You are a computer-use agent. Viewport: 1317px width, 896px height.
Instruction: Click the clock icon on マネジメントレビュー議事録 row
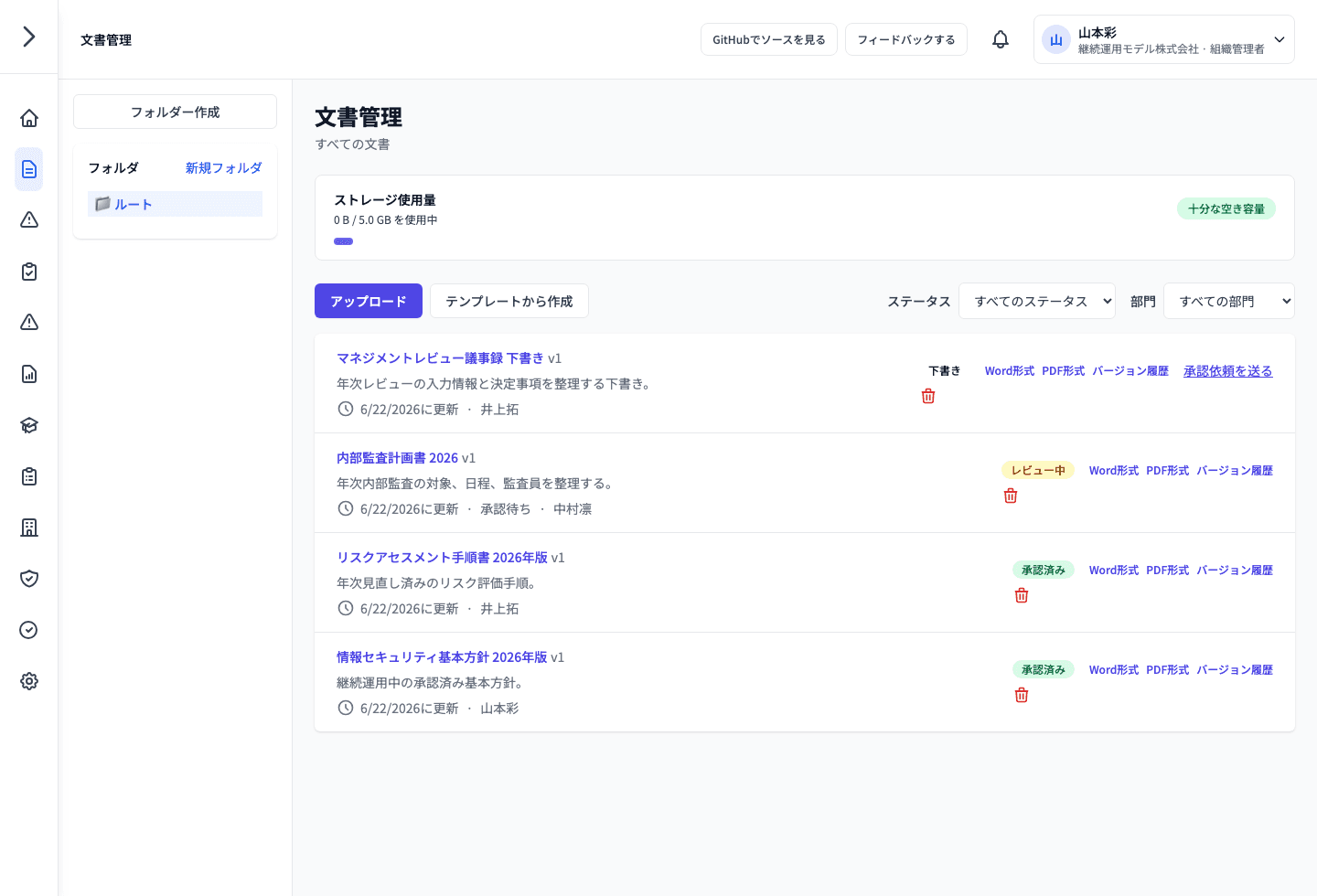(x=346, y=409)
